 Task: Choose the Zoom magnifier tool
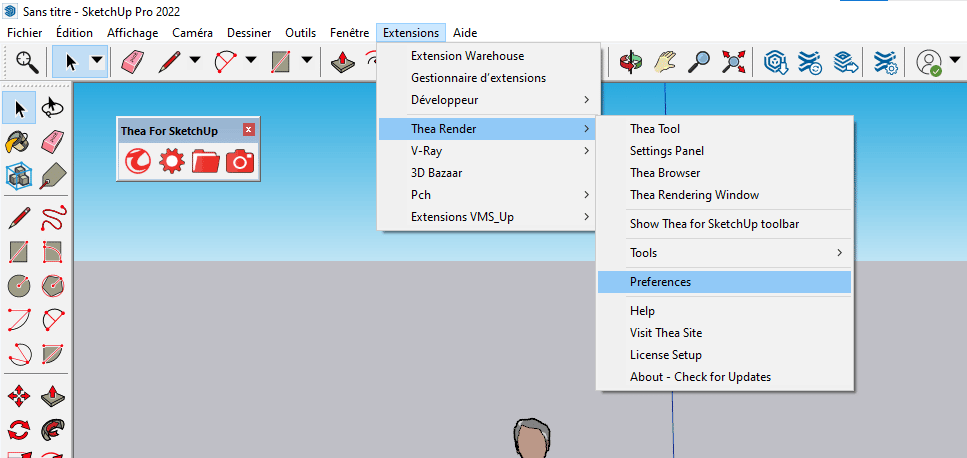[x=699, y=61]
